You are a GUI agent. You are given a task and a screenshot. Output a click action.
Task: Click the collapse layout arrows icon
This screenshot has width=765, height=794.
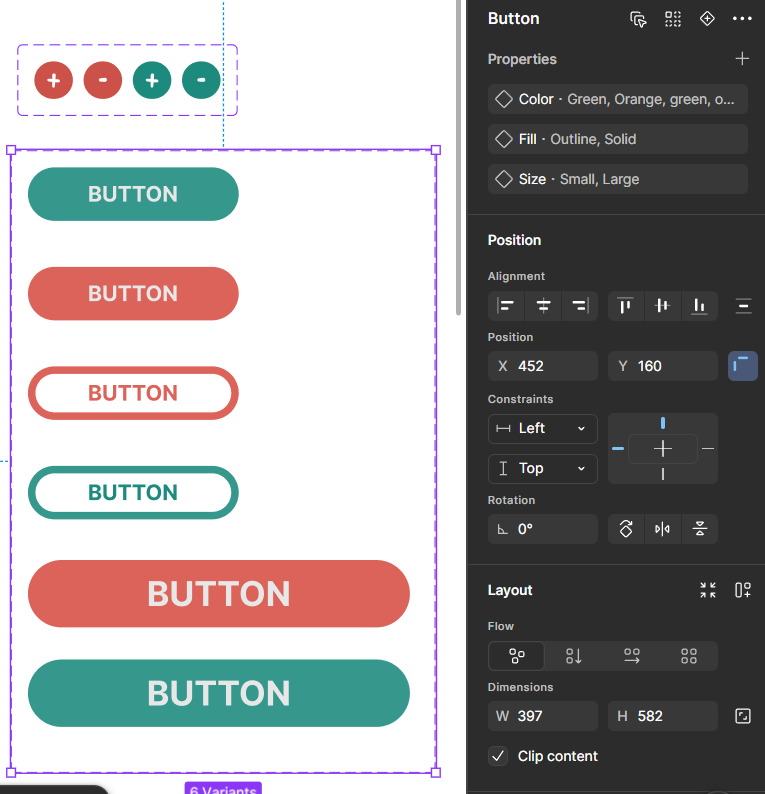(708, 590)
